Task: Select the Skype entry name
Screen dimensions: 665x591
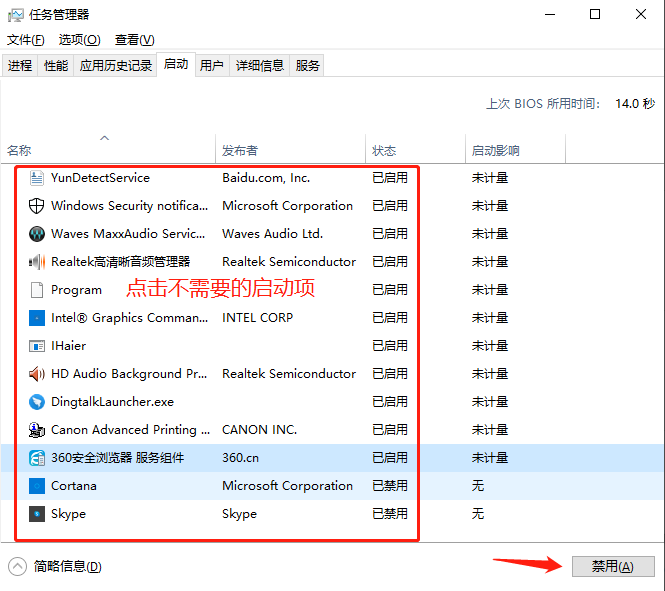Action: pyautogui.click(x=68, y=514)
